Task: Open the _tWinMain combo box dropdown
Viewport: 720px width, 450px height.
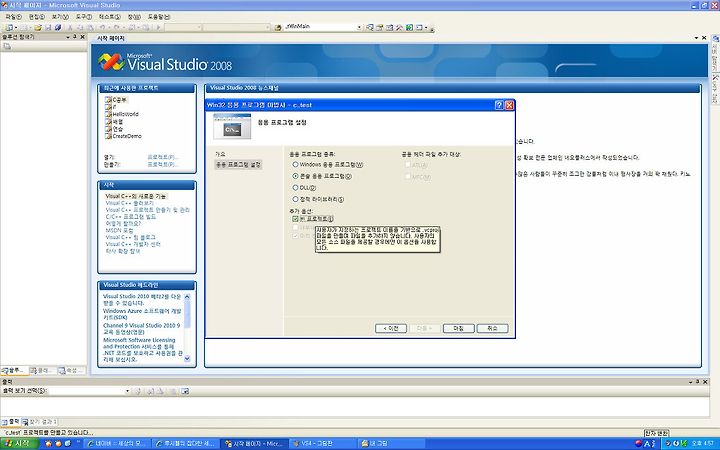Action: click(x=359, y=28)
